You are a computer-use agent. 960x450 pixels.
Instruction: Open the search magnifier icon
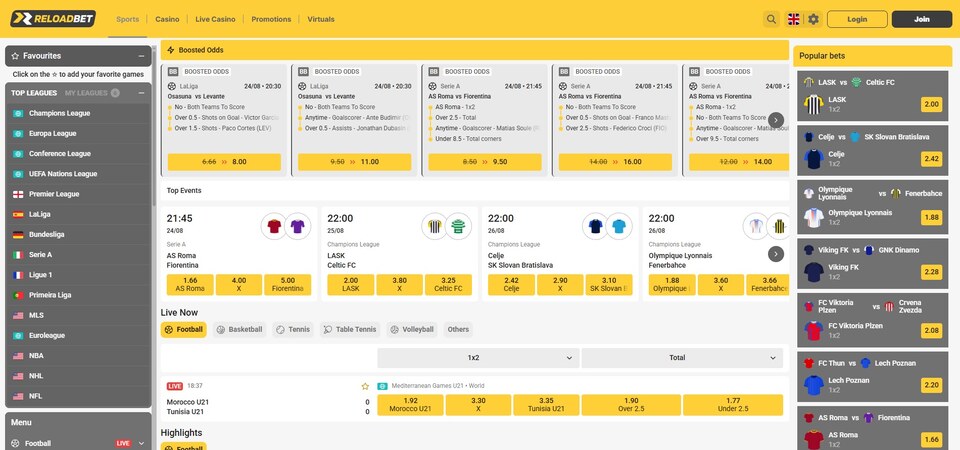point(771,19)
